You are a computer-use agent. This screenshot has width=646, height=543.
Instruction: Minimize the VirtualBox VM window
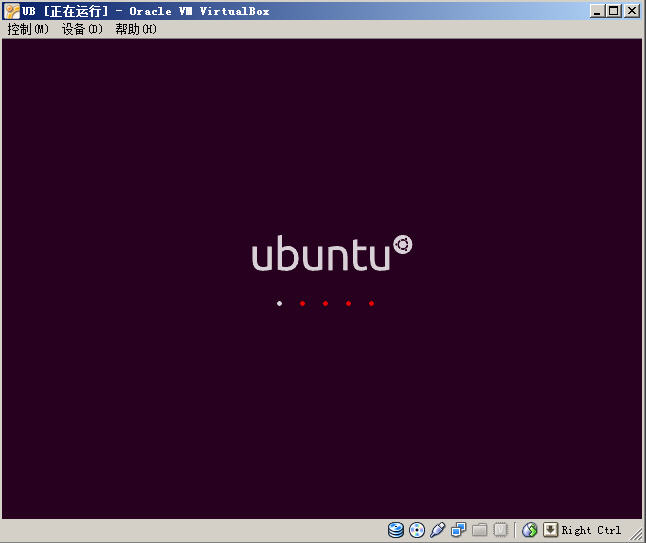(597, 11)
